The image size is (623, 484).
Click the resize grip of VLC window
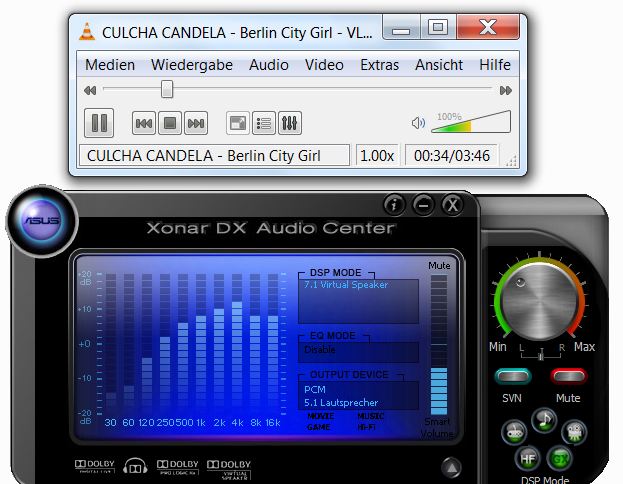(x=511, y=161)
